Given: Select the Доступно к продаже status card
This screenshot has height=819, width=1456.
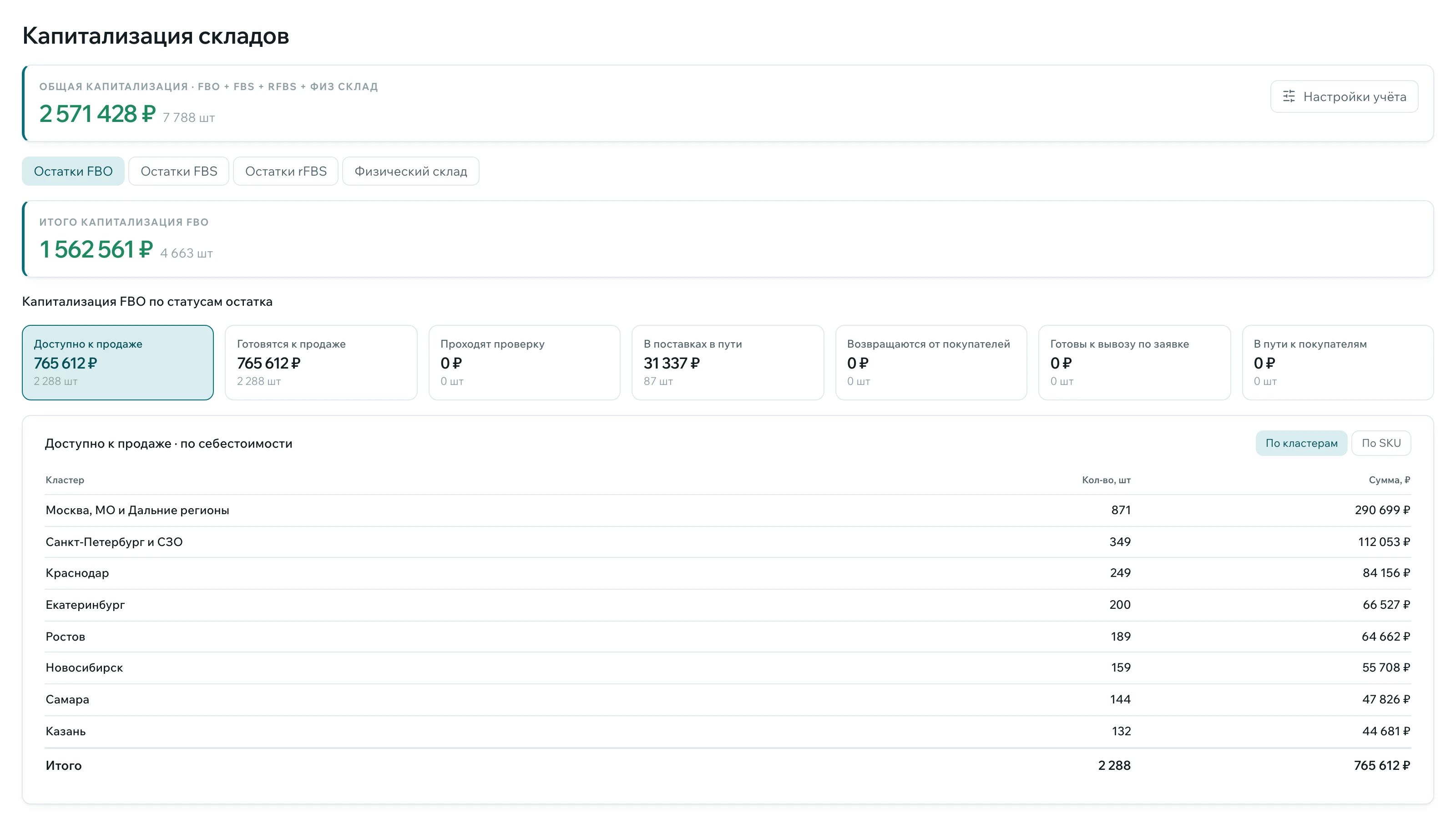Looking at the screenshot, I should 117,362.
